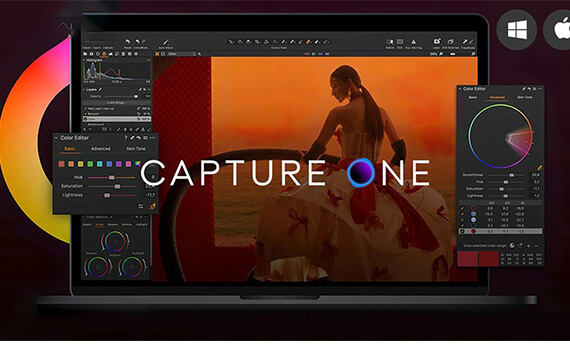The width and height of the screenshot is (570, 360).
Task: Click the Exposure Warning triangle icon
Action: [x=413, y=41]
